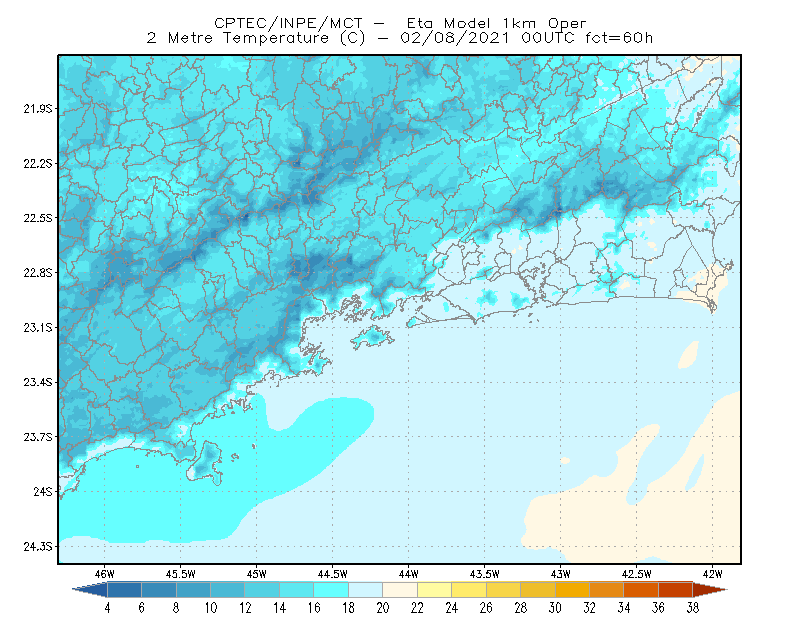Click the 22.5S latitude label
This screenshot has height=618, width=800.
38,218
